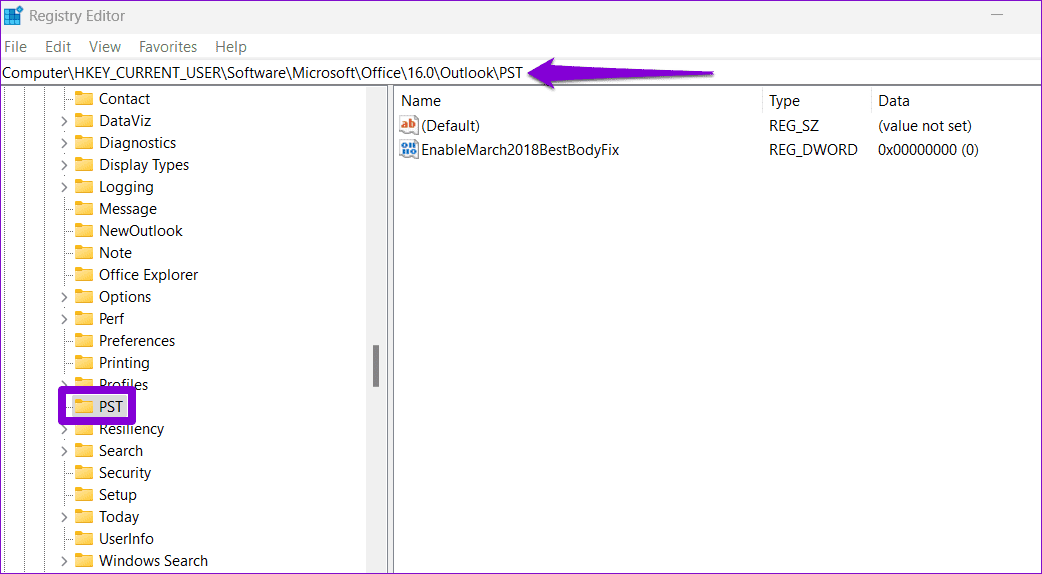This screenshot has height=574, width=1042.
Task: Expand the Search key
Action: [64, 450]
